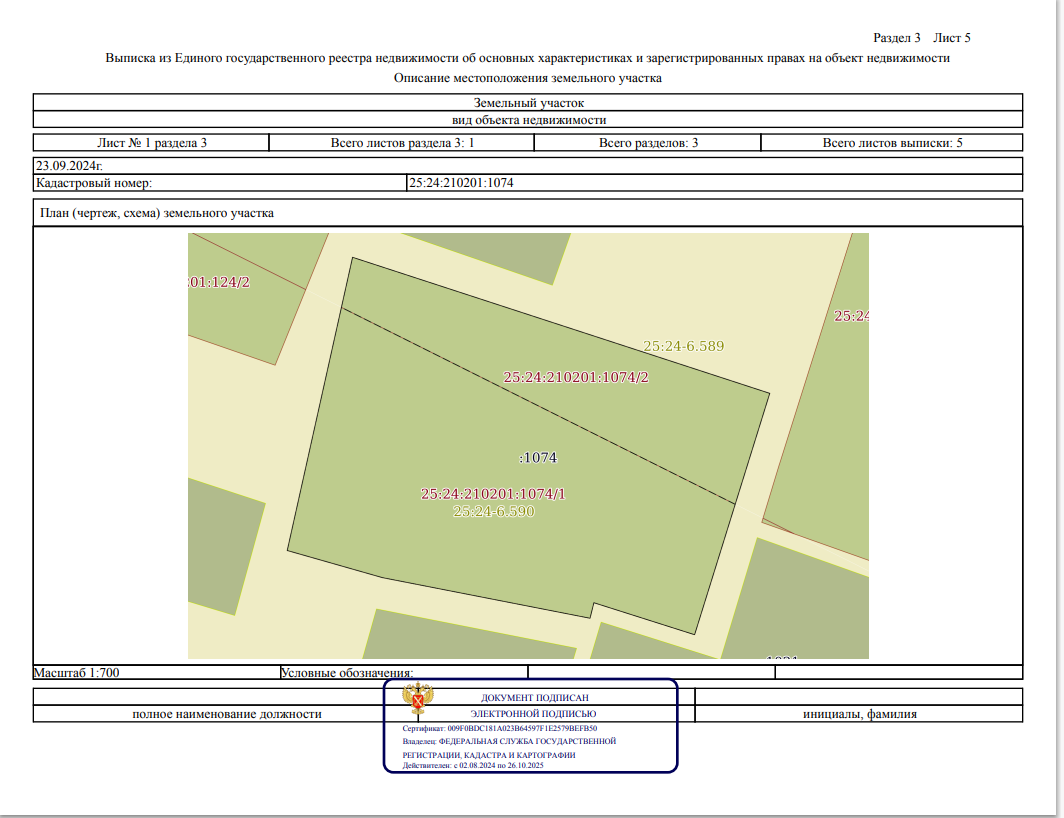Click the 'План (чертеж, схема) земельного участка' heading
The width and height of the screenshot is (1064, 818).
click(156, 213)
